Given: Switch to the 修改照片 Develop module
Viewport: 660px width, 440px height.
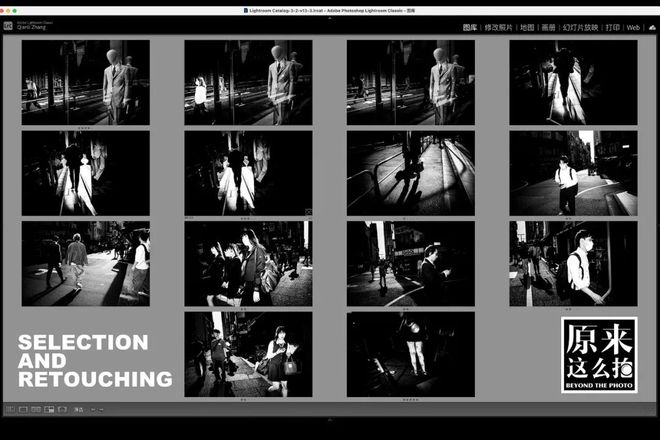Looking at the screenshot, I should (498, 27).
